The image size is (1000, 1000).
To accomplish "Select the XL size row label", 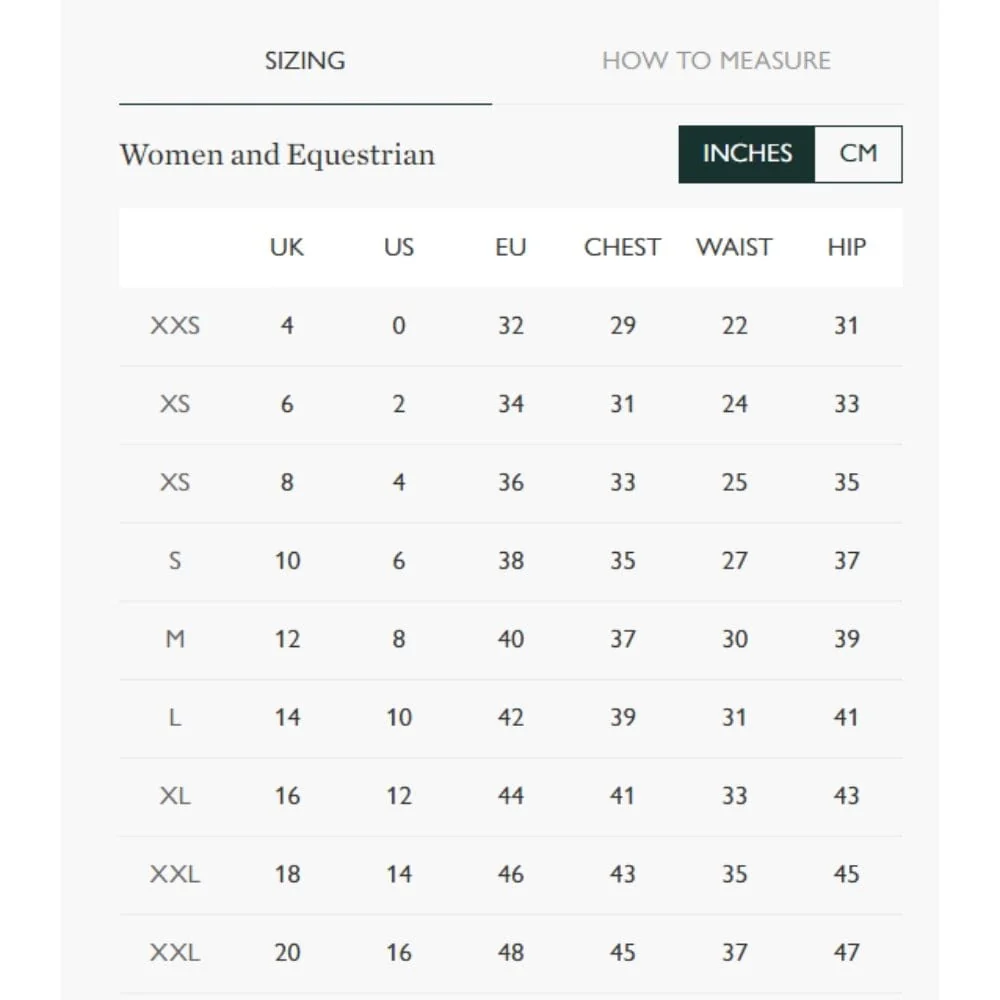I will (x=175, y=796).
